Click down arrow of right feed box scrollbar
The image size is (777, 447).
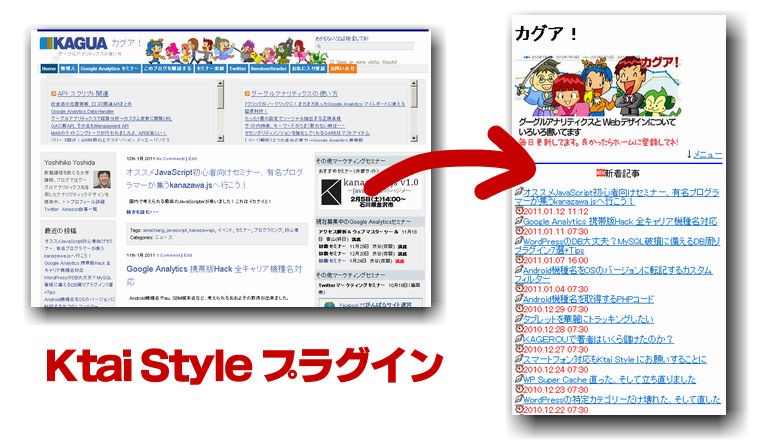(414, 139)
